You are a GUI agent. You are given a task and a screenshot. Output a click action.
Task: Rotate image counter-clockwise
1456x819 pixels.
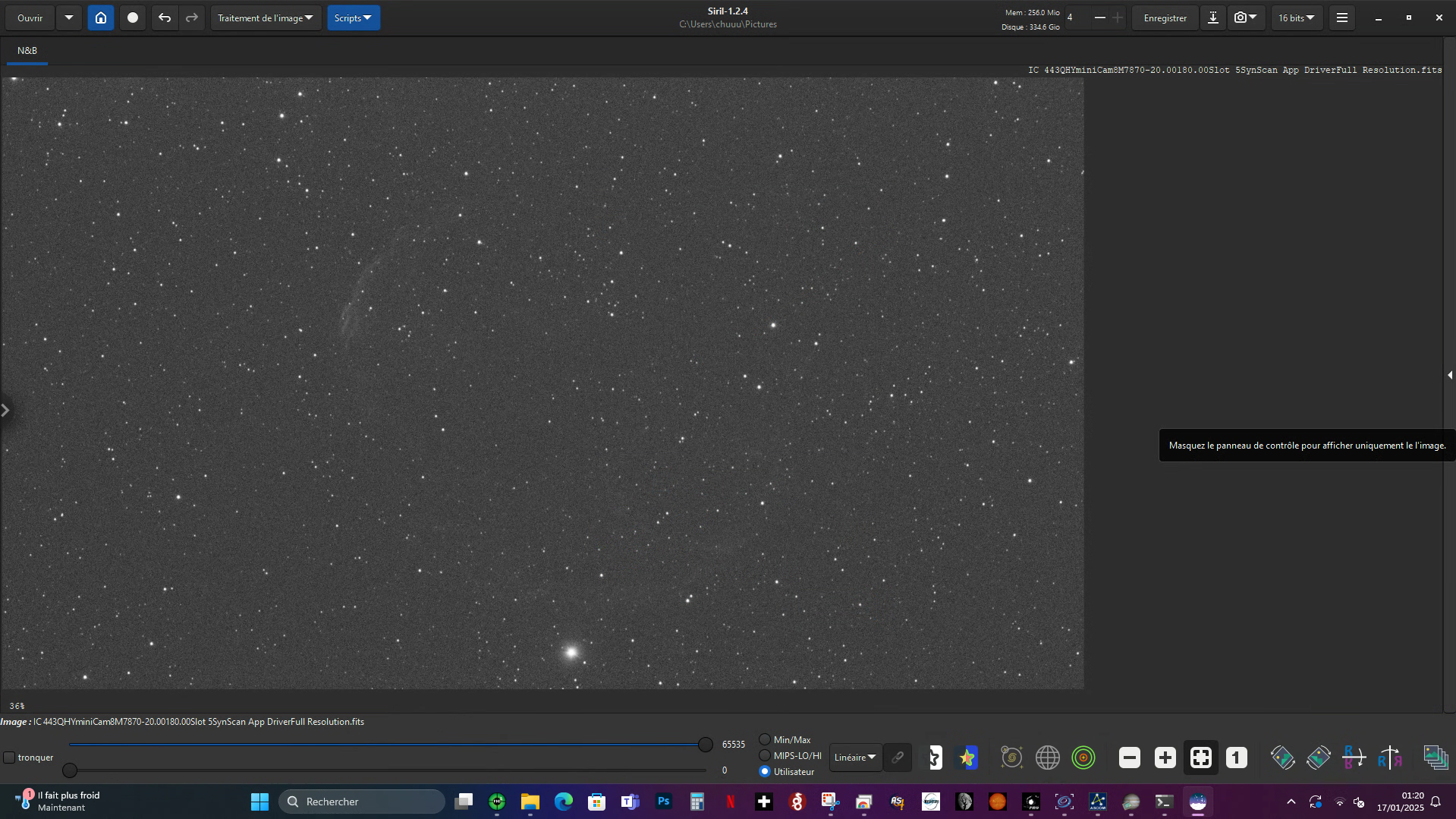(x=1283, y=757)
